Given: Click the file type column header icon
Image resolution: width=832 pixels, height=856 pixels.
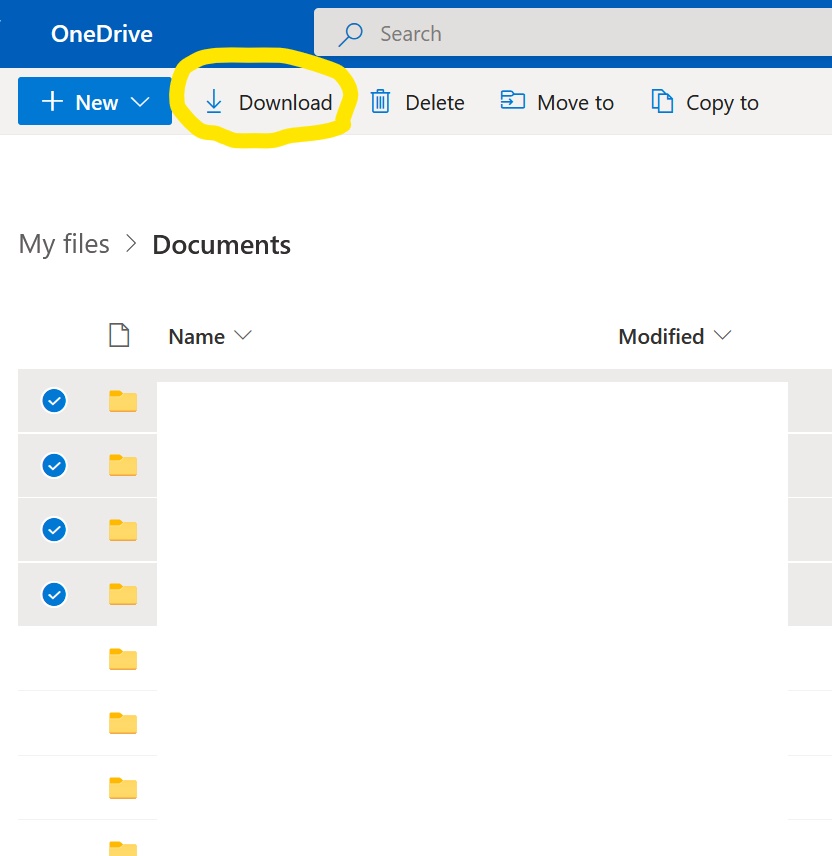Looking at the screenshot, I should pyautogui.click(x=119, y=336).
